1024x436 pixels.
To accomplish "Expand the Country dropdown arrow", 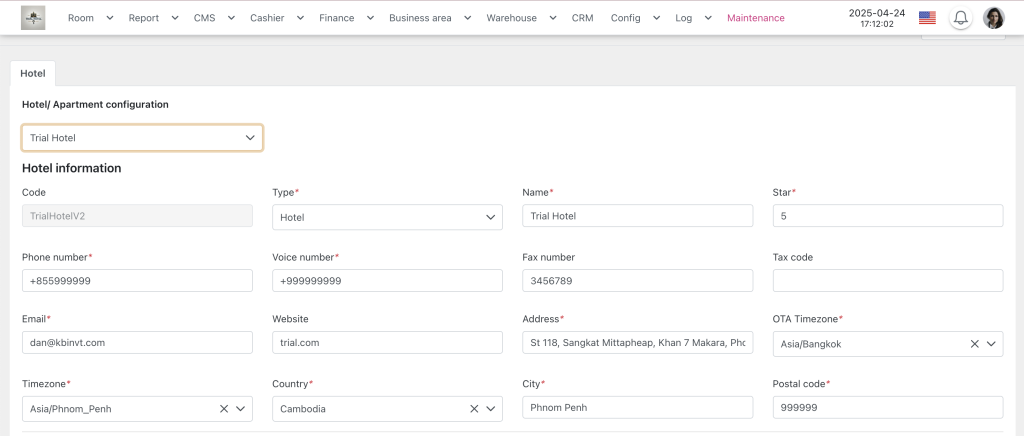I will tap(491, 409).
